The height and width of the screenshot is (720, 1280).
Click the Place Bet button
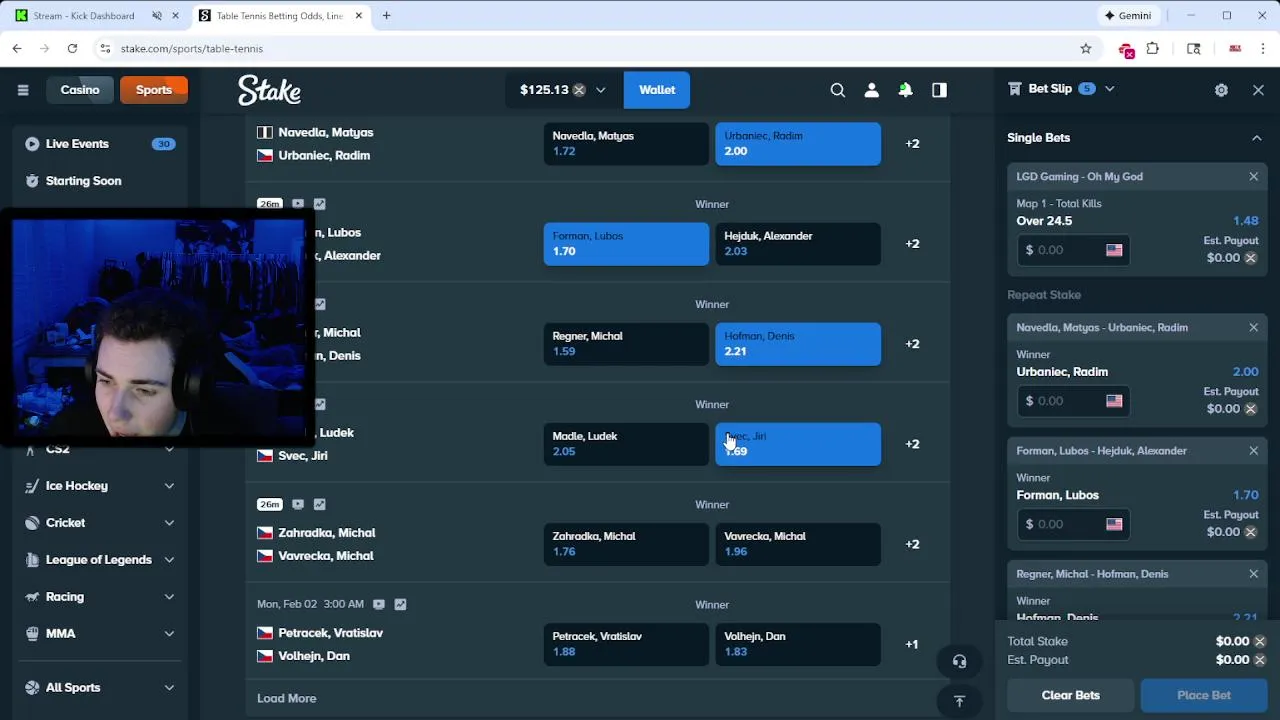click(1204, 695)
